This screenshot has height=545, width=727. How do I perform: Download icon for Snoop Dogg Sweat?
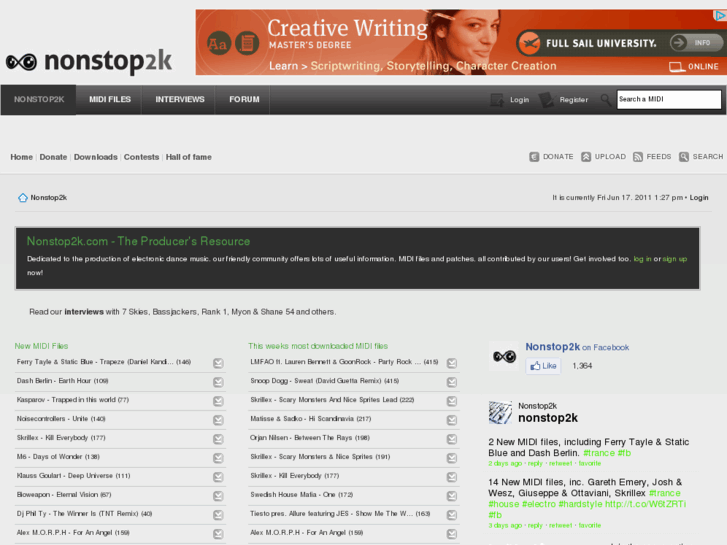pos(452,382)
